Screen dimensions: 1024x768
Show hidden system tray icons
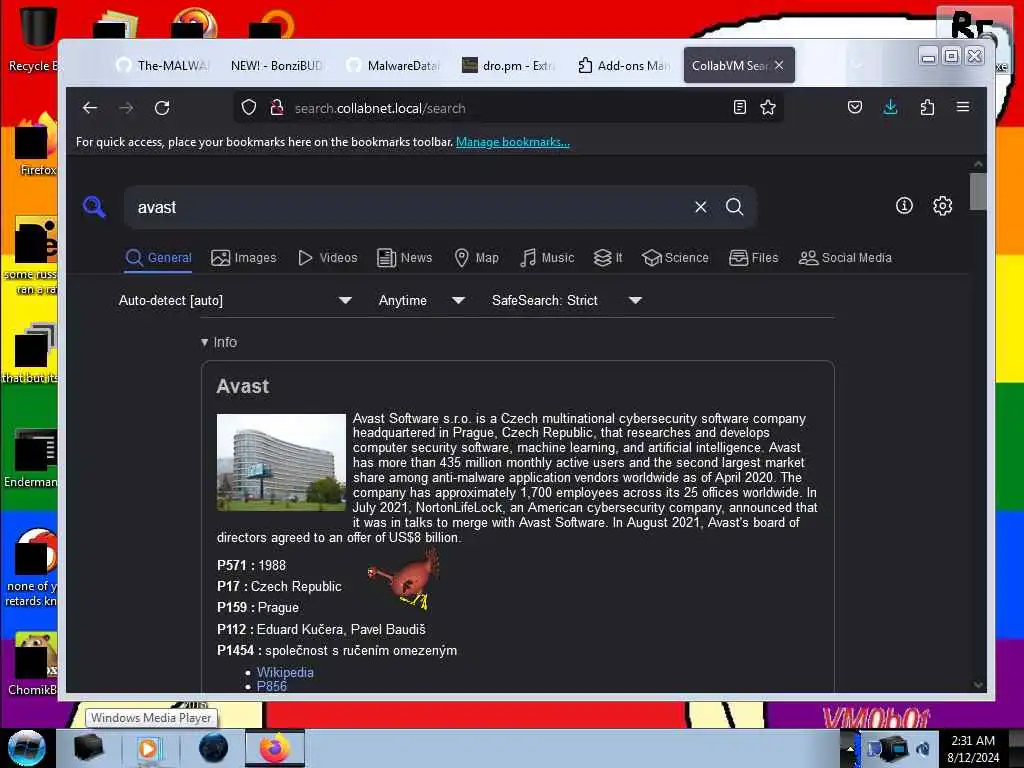(850, 748)
